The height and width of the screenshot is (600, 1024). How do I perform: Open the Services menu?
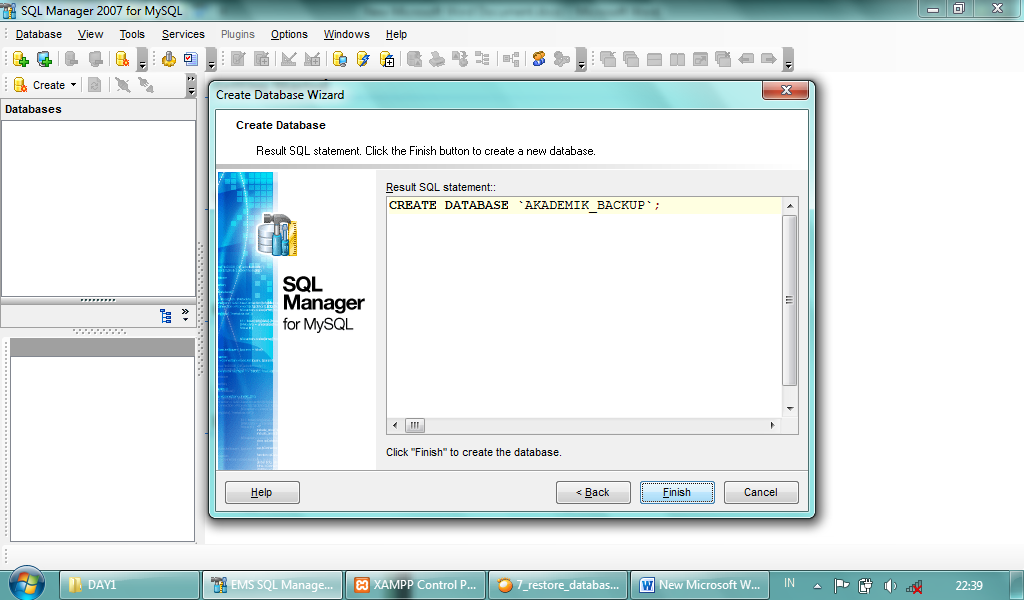pos(183,35)
